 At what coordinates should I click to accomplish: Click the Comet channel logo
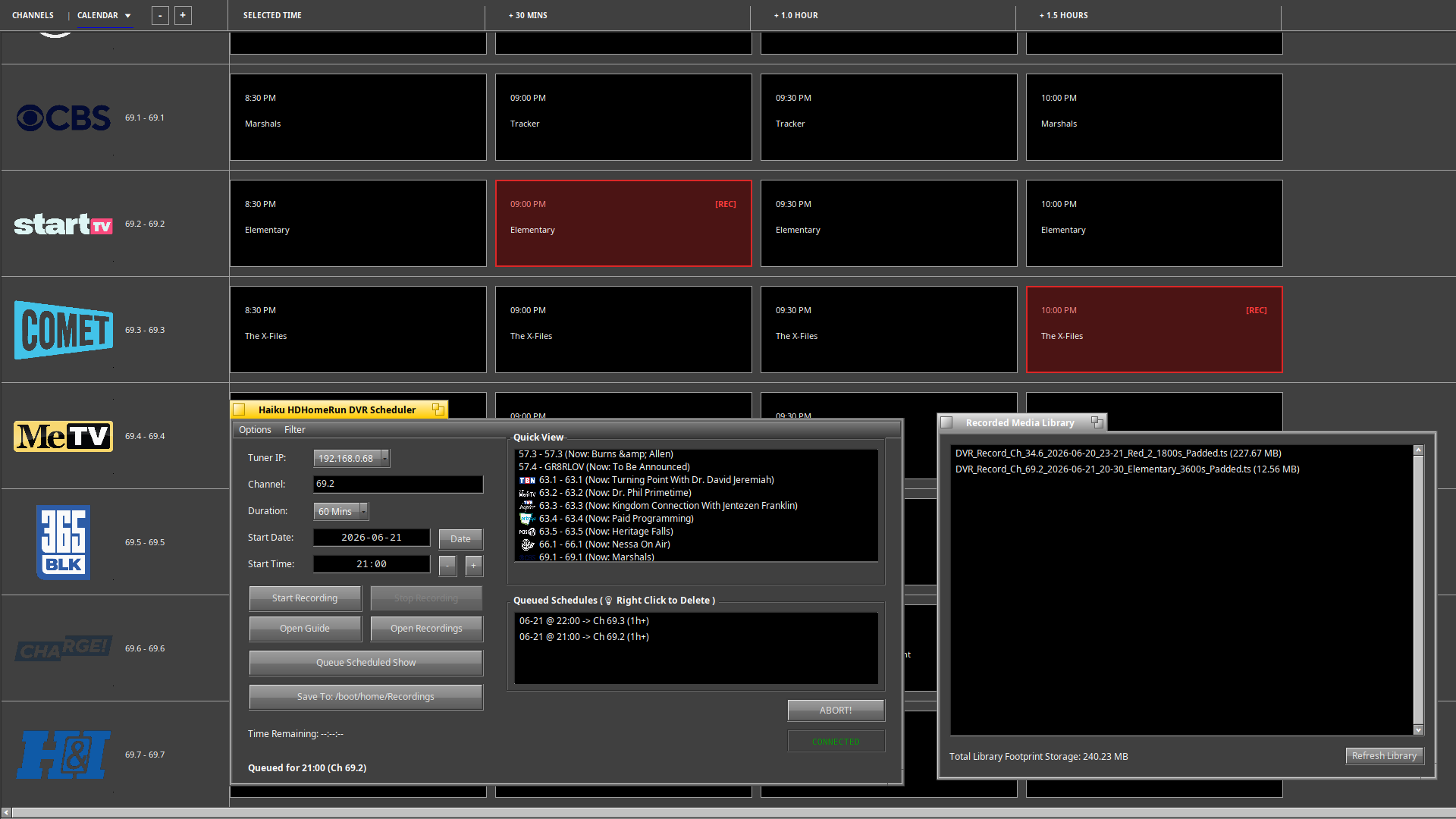[x=64, y=330]
